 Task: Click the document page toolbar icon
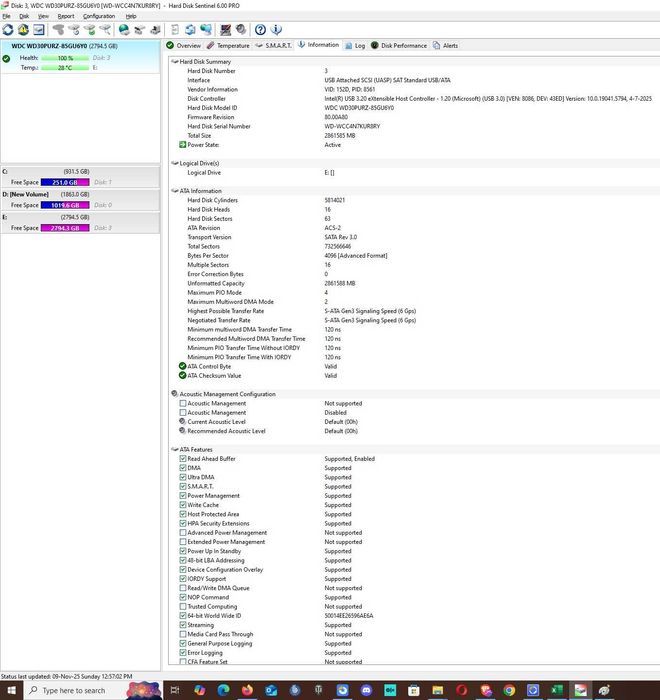coord(175,30)
